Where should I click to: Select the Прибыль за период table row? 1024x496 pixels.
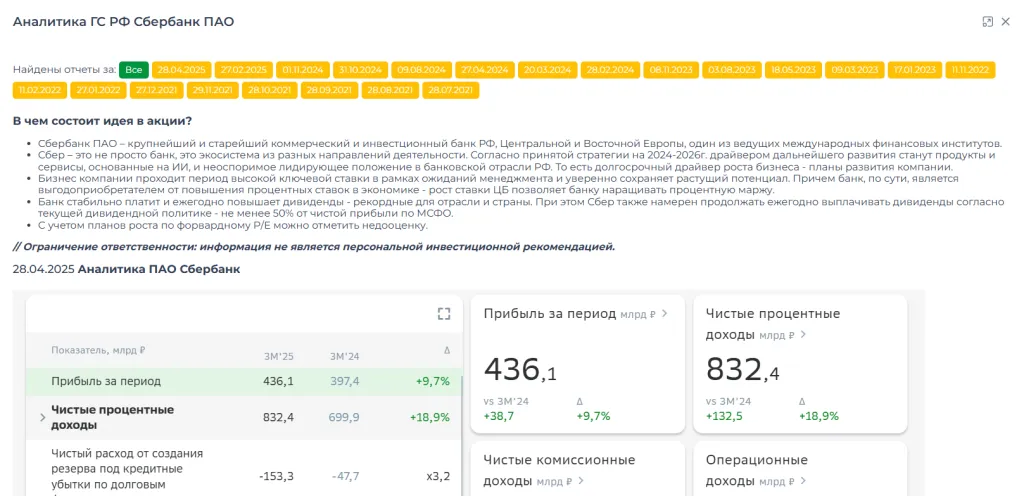pyautogui.click(x=244, y=381)
